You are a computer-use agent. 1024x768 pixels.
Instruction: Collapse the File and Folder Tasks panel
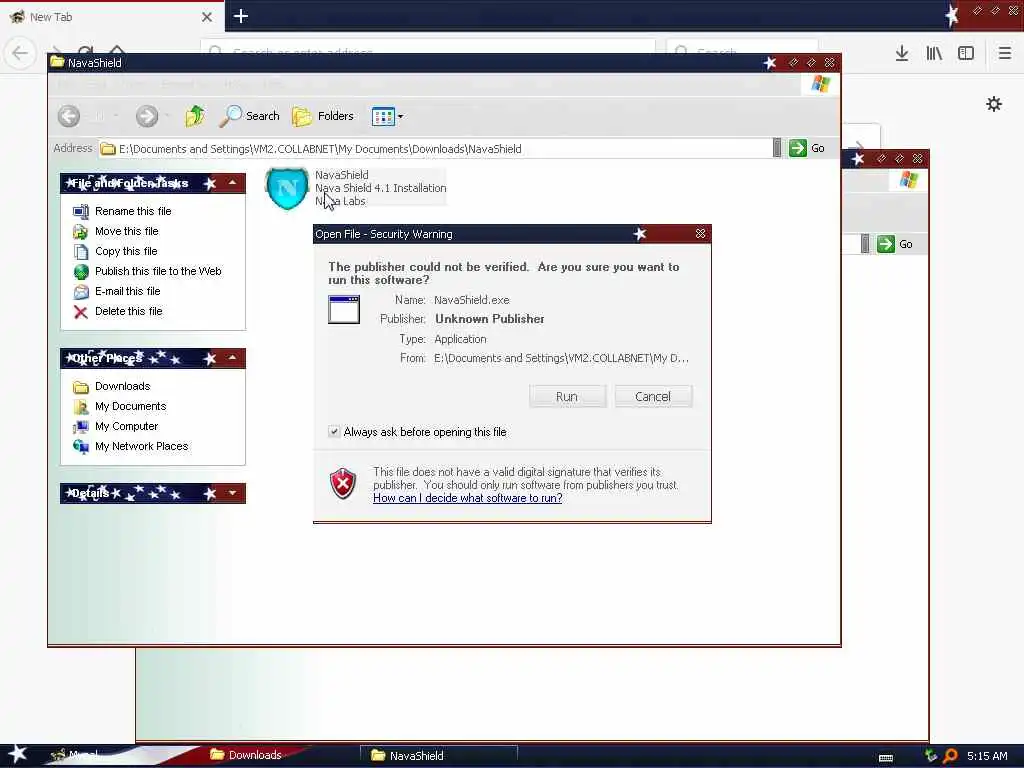click(232, 183)
